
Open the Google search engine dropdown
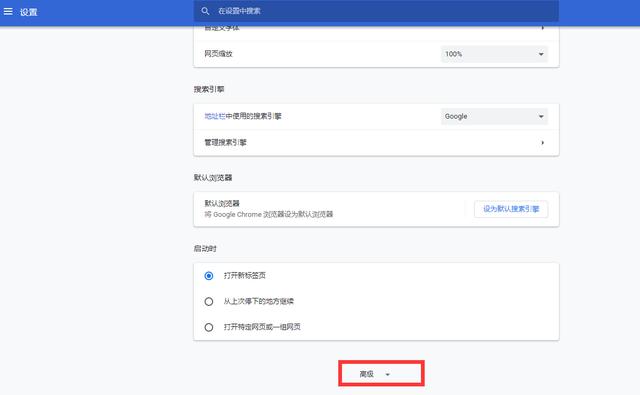point(494,116)
